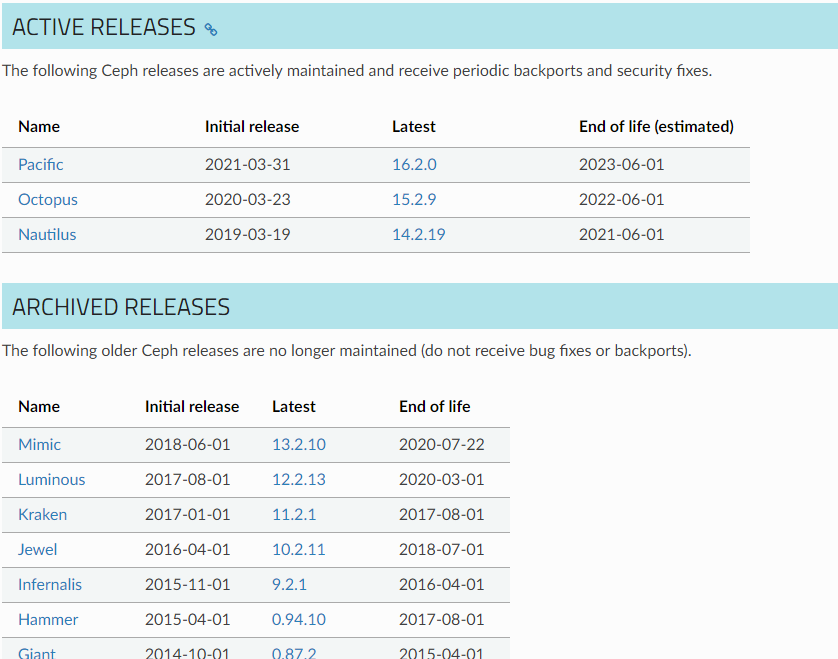Click Infernalis's initial release date 2015-11-01
This screenshot has height=659, width=838.
tap(188, 585)
